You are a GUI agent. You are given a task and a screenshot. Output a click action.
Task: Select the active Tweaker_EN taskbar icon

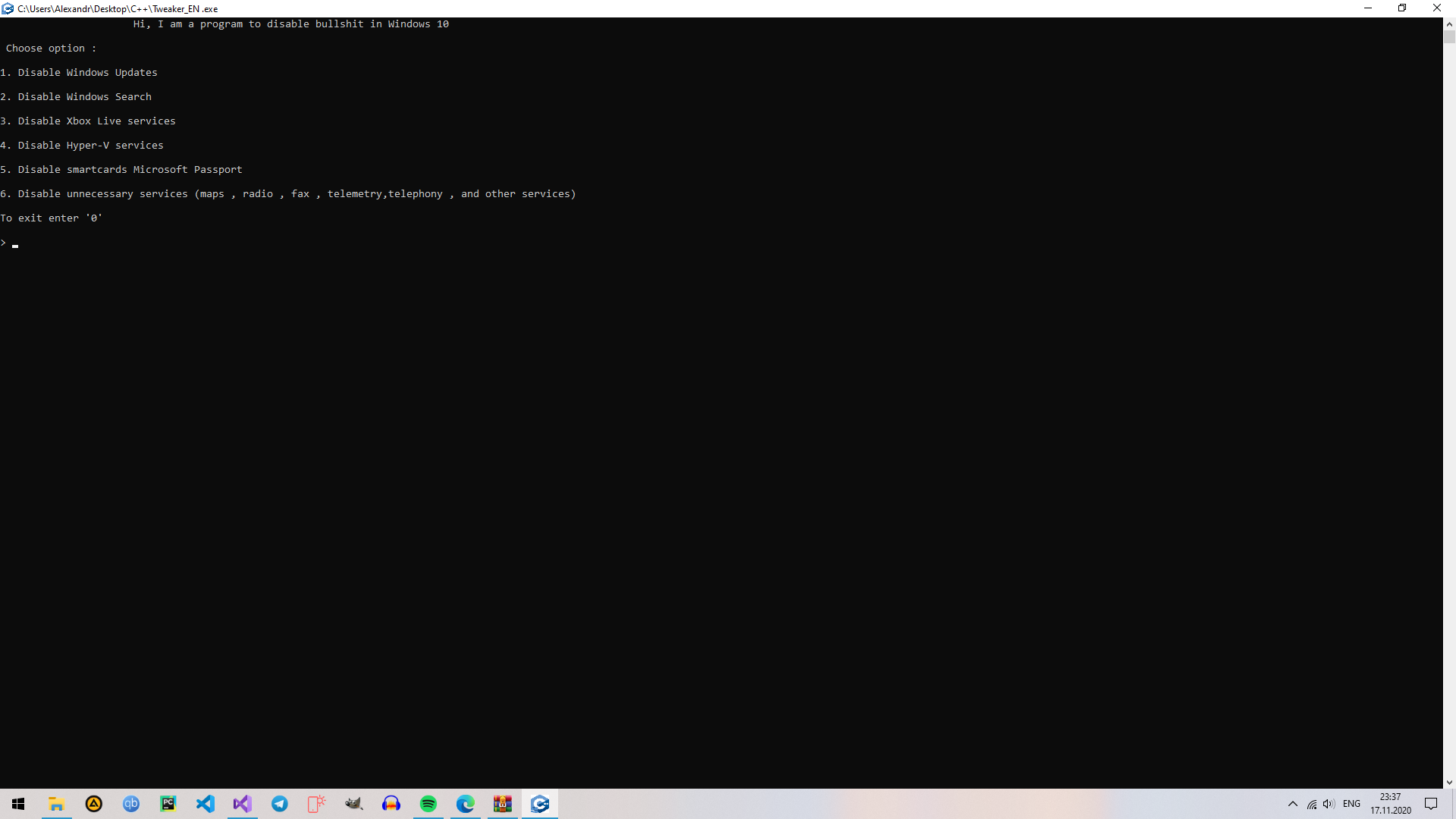click(x=540, y=804)
